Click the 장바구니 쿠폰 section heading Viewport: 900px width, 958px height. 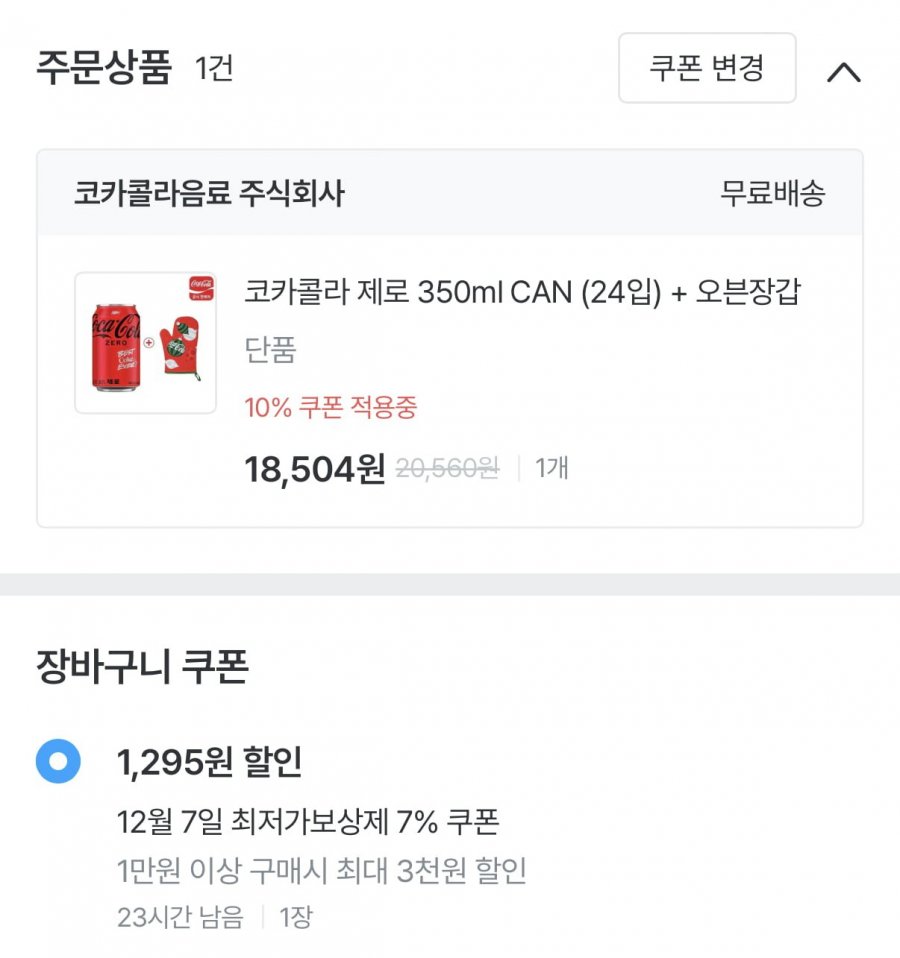click(x=141, y=667)
